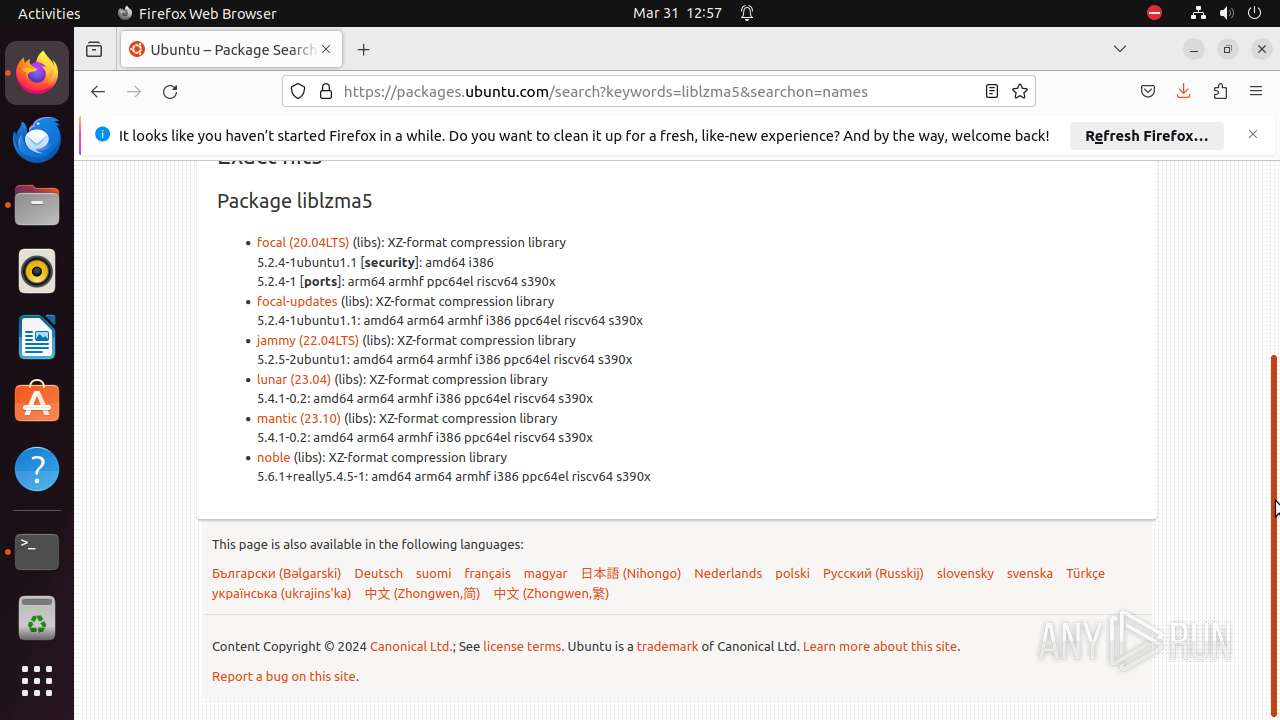Image resolution: width=1280 pixels, height=720 pixels.
Task: Switch page language to français
Action: click(487, 573)
